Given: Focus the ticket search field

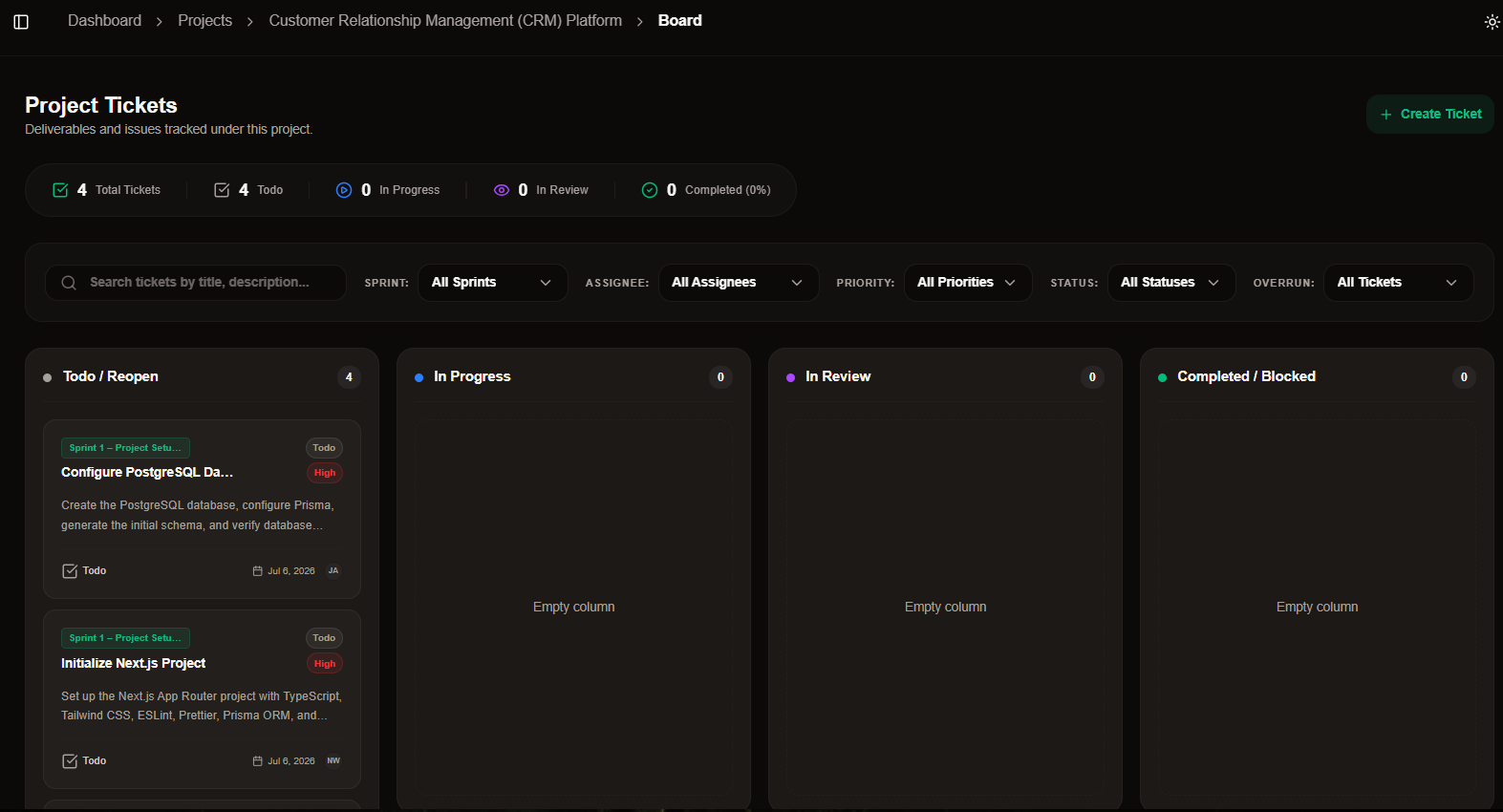Looking at the screenshot, I should click(196, 283).
